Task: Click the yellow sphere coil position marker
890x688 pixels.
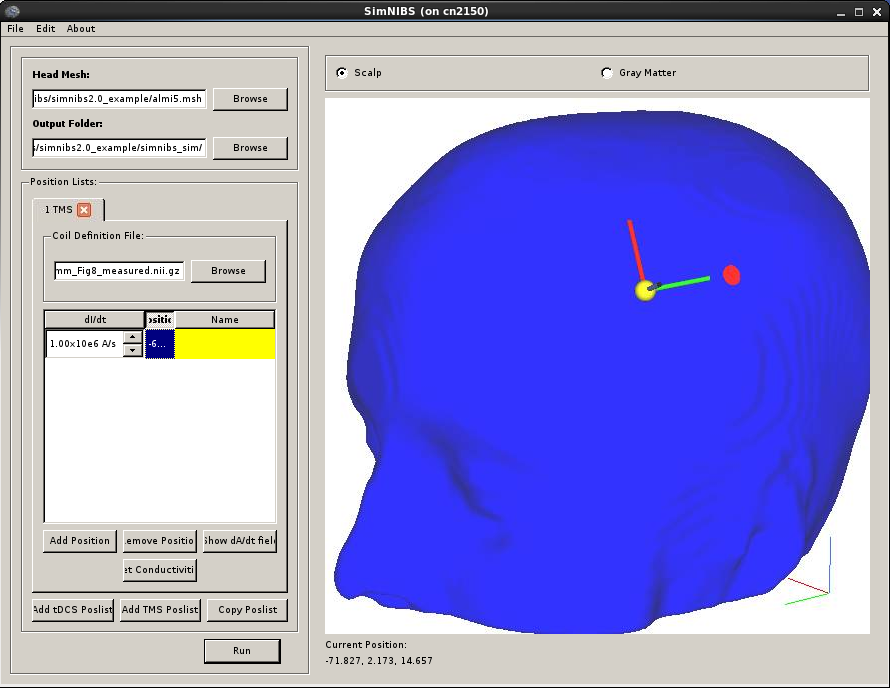Action: (645, 290)
